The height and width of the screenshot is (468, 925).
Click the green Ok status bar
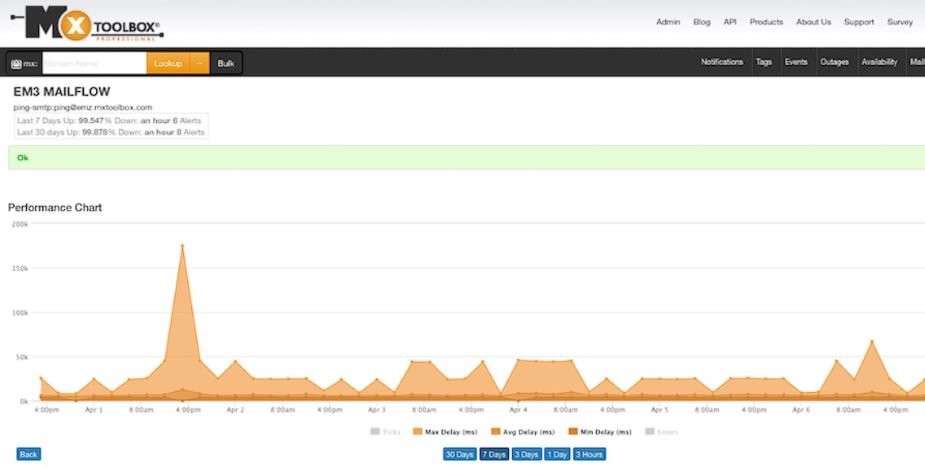(x=466, y=158)
